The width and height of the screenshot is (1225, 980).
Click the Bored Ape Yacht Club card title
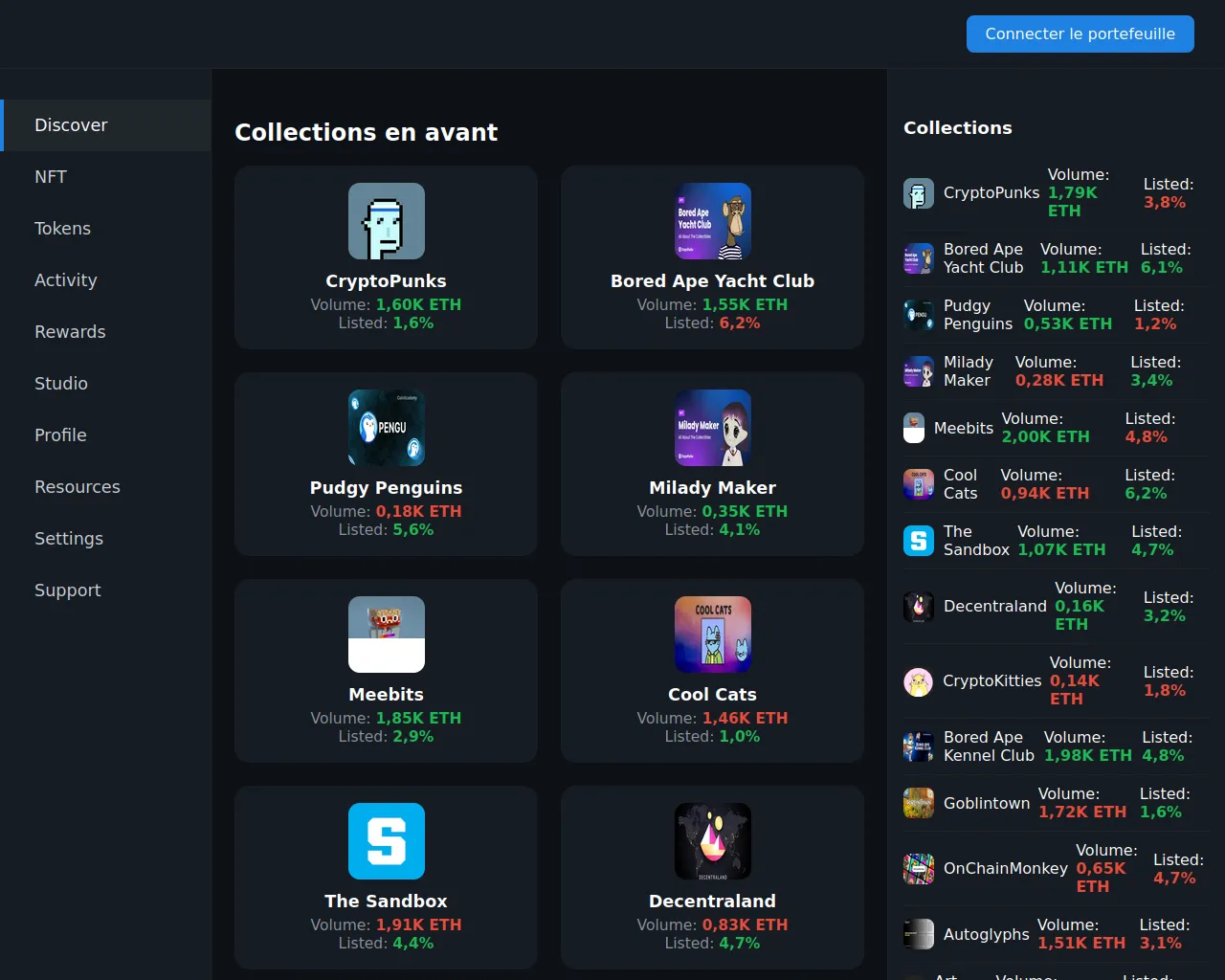(713, 281)
